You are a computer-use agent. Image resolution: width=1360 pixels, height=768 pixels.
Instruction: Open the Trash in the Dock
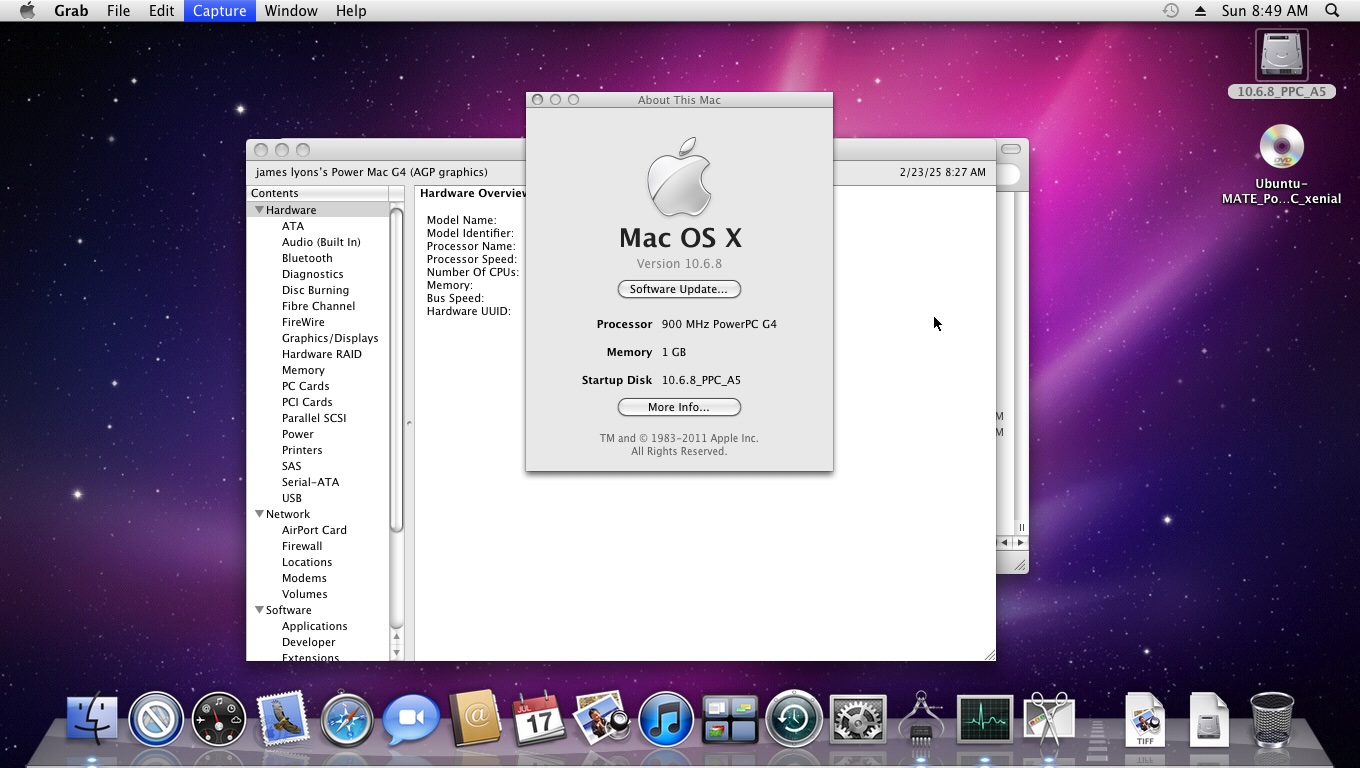point(1272,720)
